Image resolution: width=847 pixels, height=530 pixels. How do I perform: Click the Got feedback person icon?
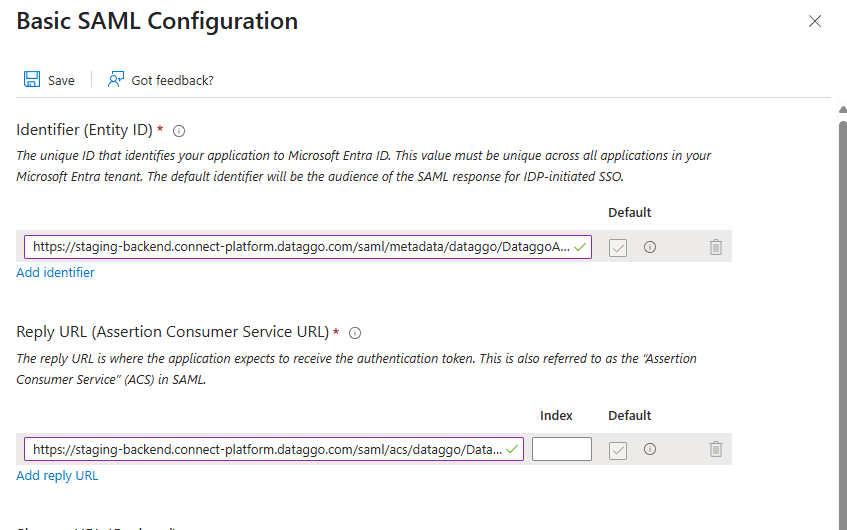[116, 79]
